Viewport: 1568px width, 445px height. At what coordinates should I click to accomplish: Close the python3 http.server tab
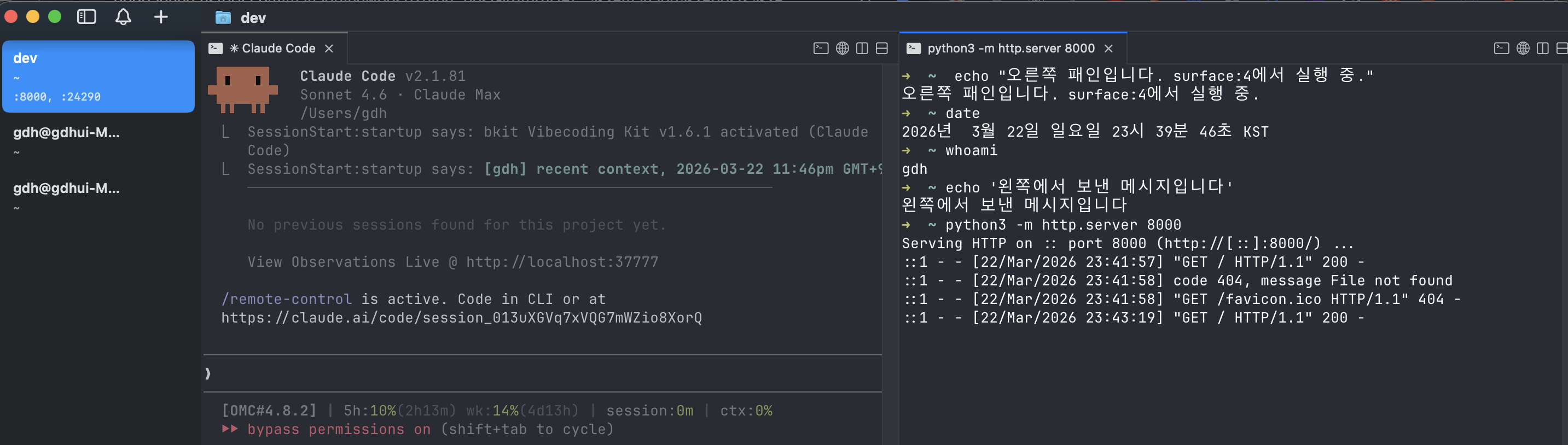tap(1108, 48)
